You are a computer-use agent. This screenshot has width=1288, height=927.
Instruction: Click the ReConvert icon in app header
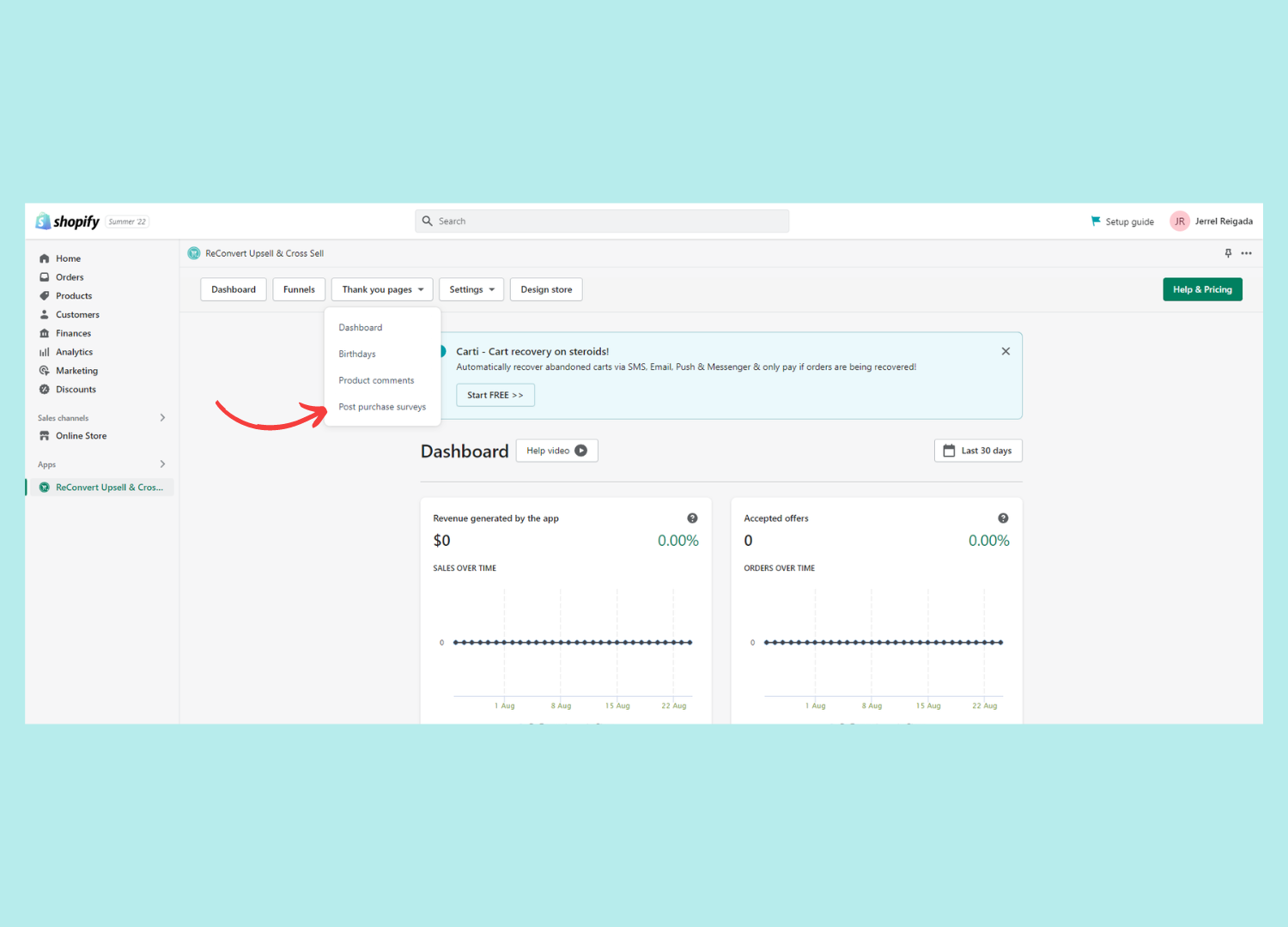click(x=194, y=253)
